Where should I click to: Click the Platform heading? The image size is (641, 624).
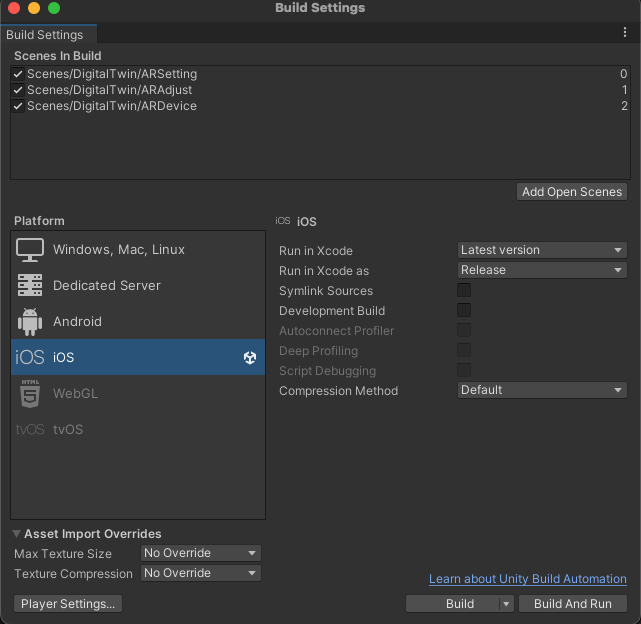coord(39,221)
